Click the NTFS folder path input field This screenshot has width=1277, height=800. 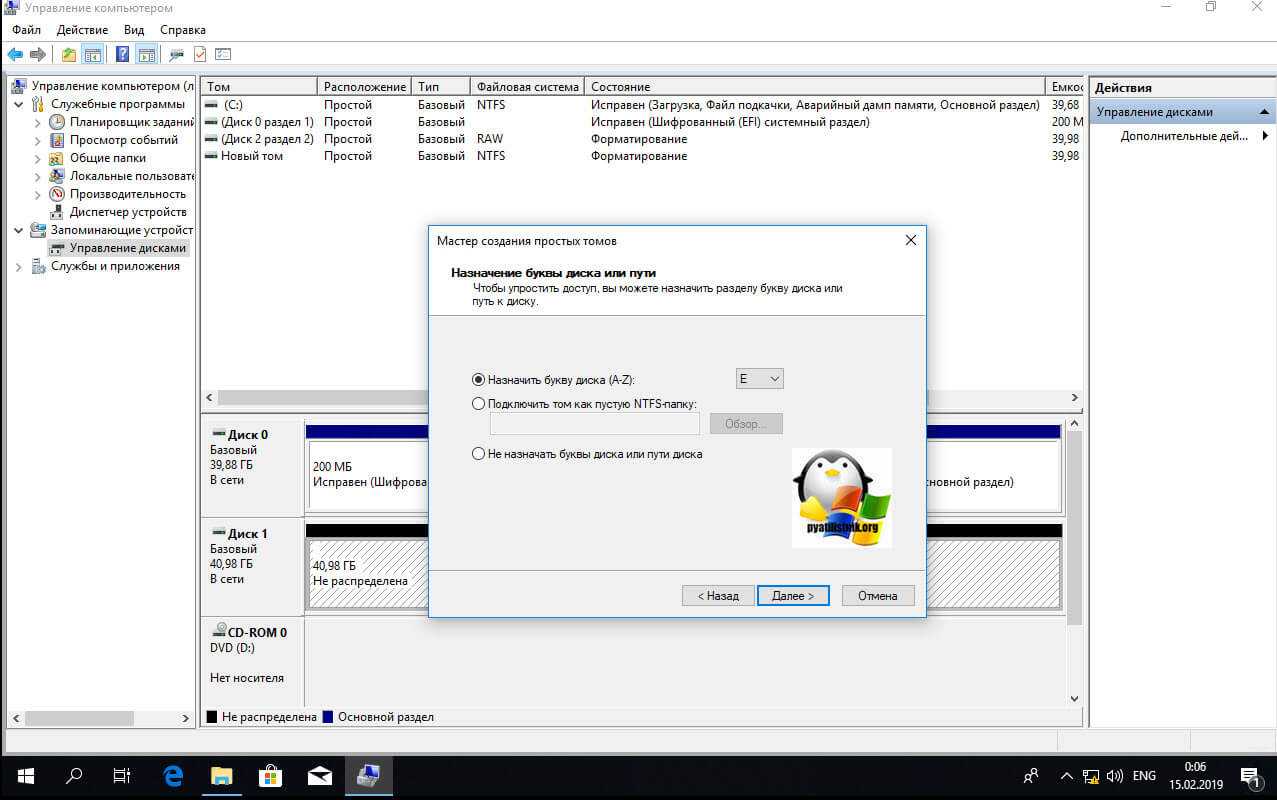tap(594, 424)
